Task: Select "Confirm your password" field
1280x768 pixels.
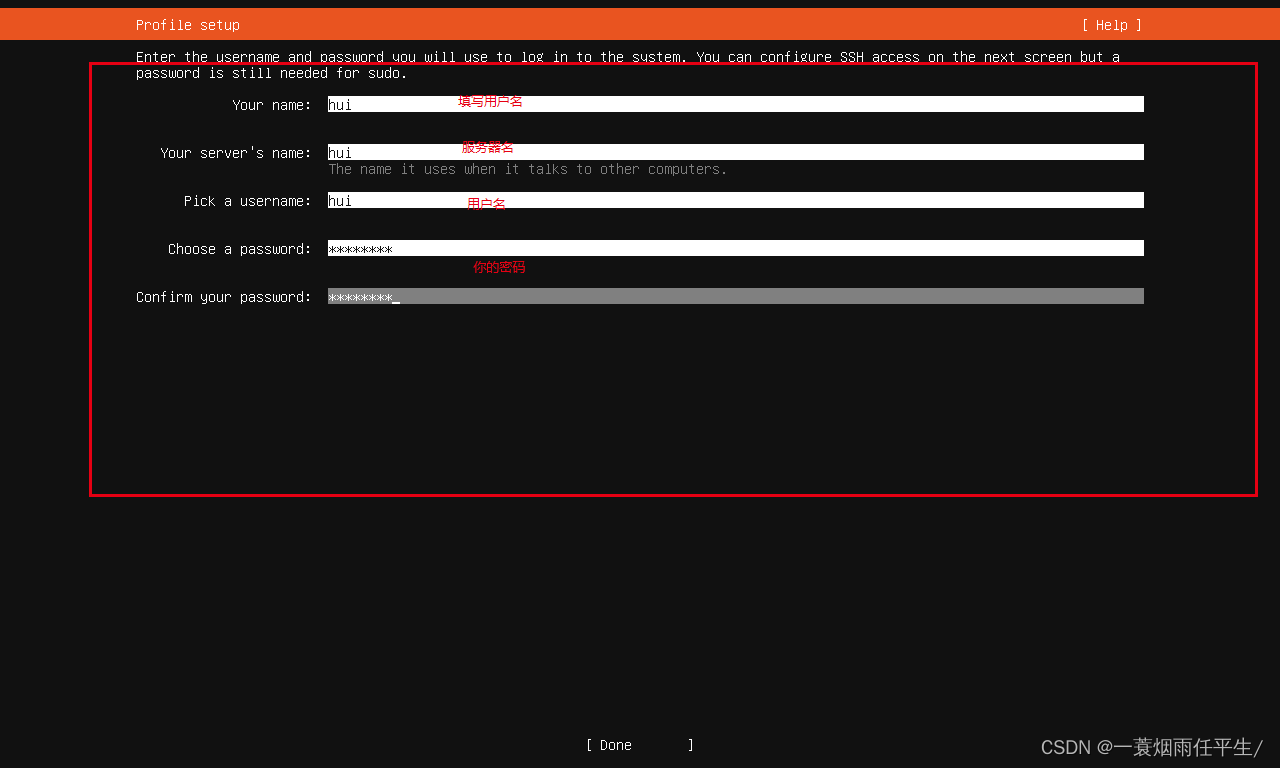Action: pyautogui.click(x=736, y=296)
